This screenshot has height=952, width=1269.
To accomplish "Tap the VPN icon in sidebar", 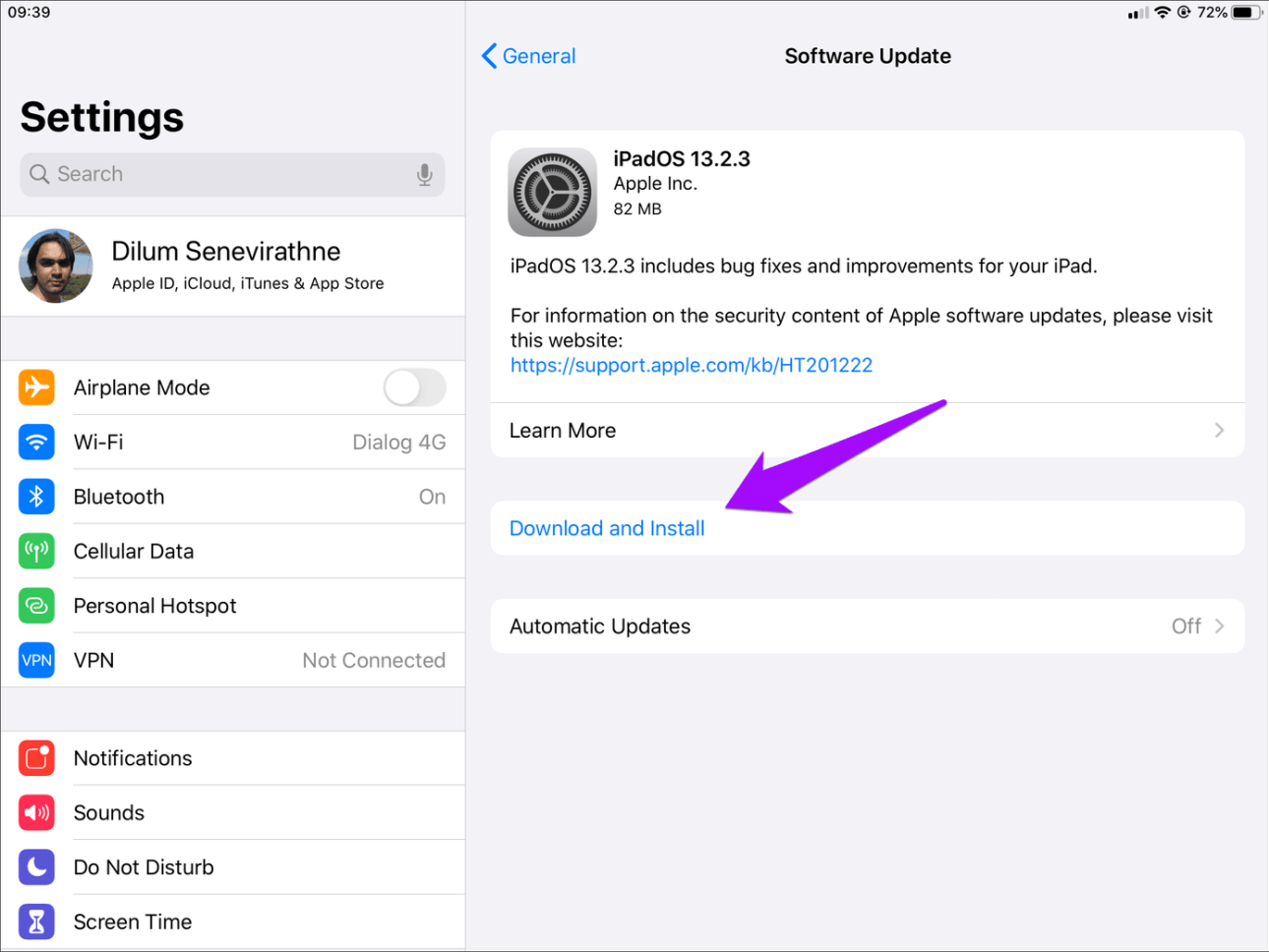I will [x=36, y=660].
